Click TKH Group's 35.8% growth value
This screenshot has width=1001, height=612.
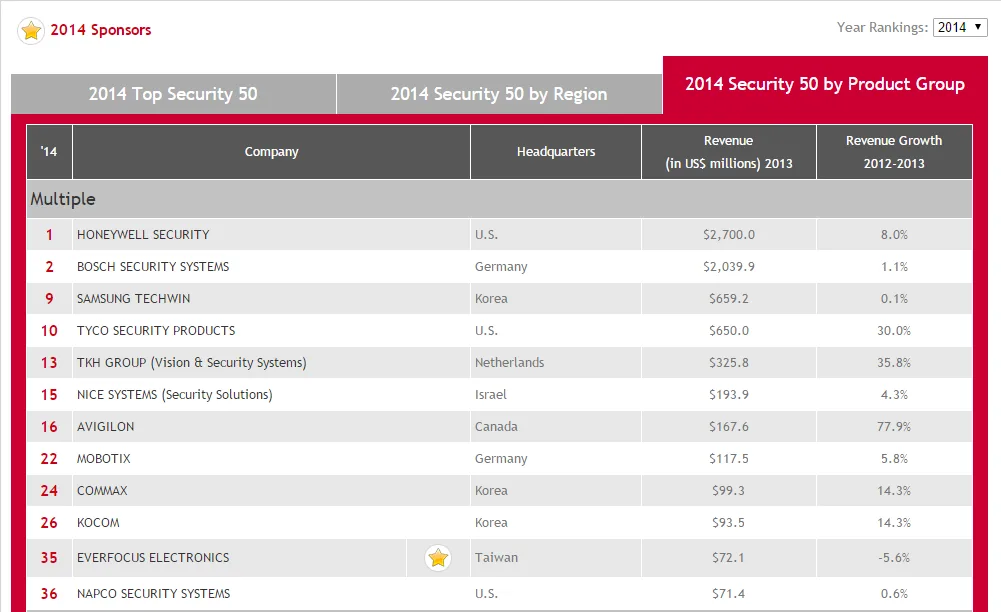click(894, 362)
